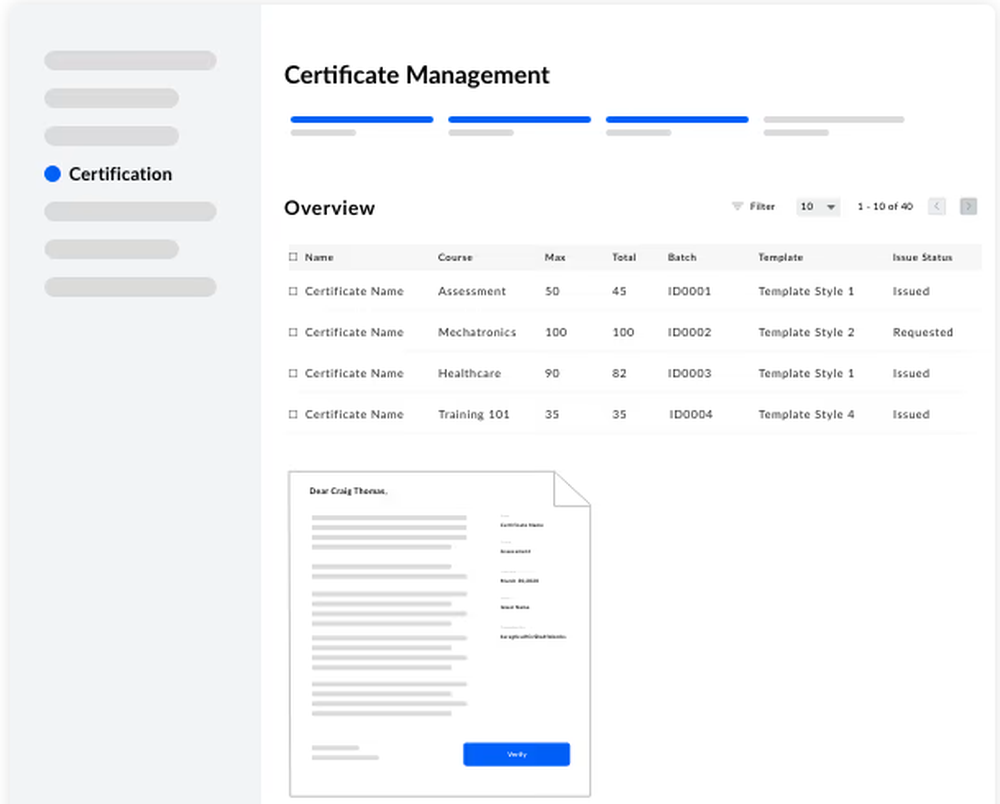Open the certificate preview for Craig Thomas
The width and height of the screenshot is (1000, 804).
(x=438, y=620)
